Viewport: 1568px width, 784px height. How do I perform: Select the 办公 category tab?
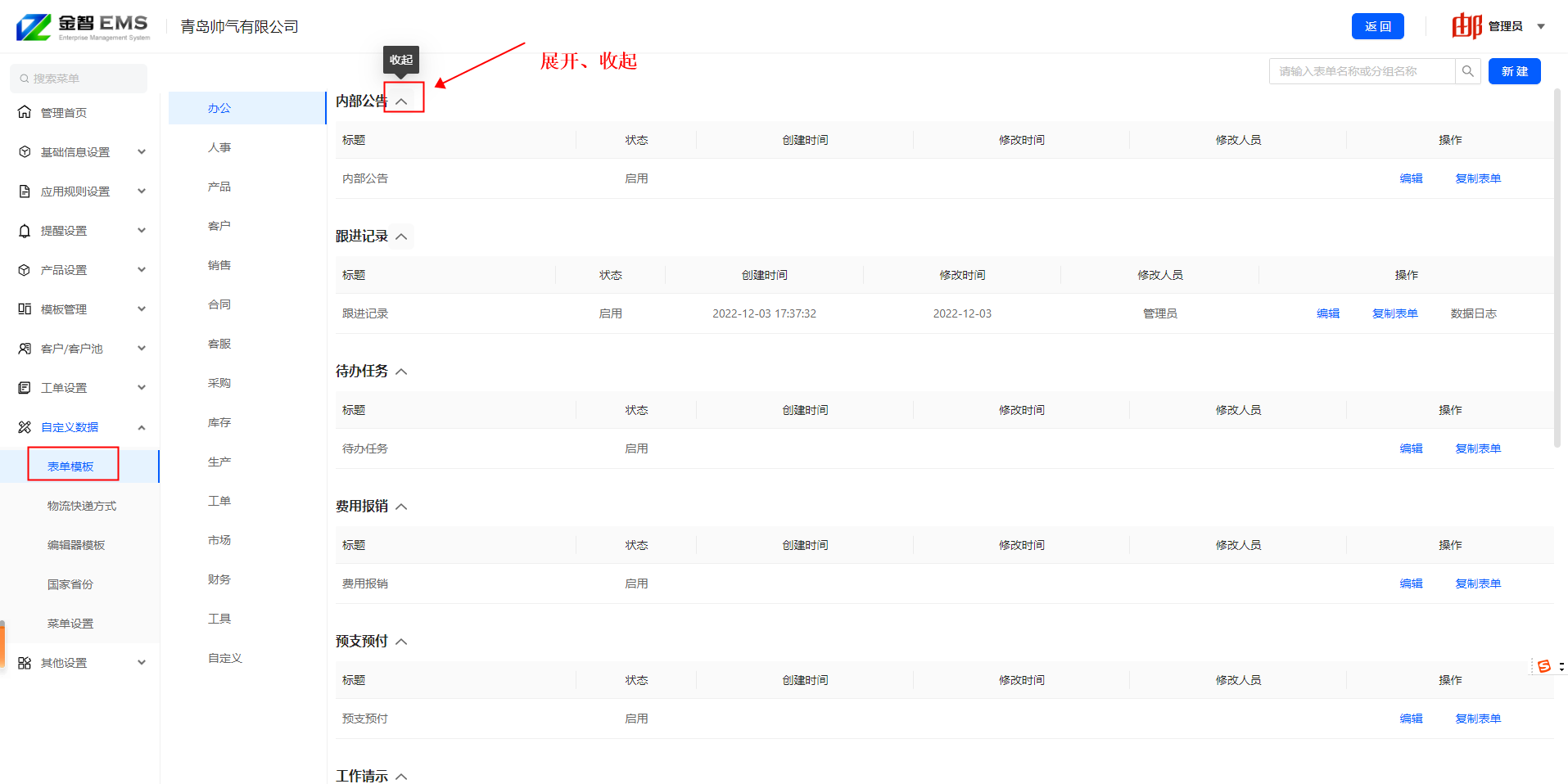[x=247, y=108]
